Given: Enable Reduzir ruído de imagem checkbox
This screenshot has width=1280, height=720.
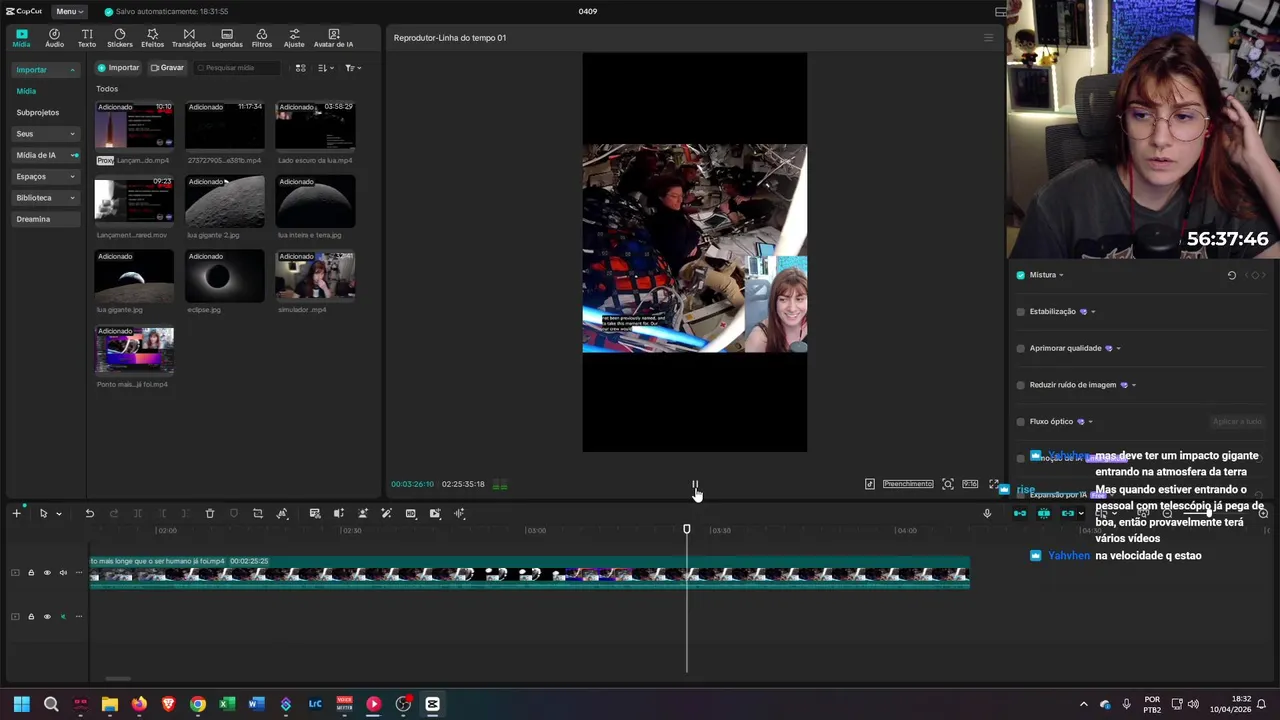Looking at the screenshot, I should pyautogui.click(x=1020, y=385).
